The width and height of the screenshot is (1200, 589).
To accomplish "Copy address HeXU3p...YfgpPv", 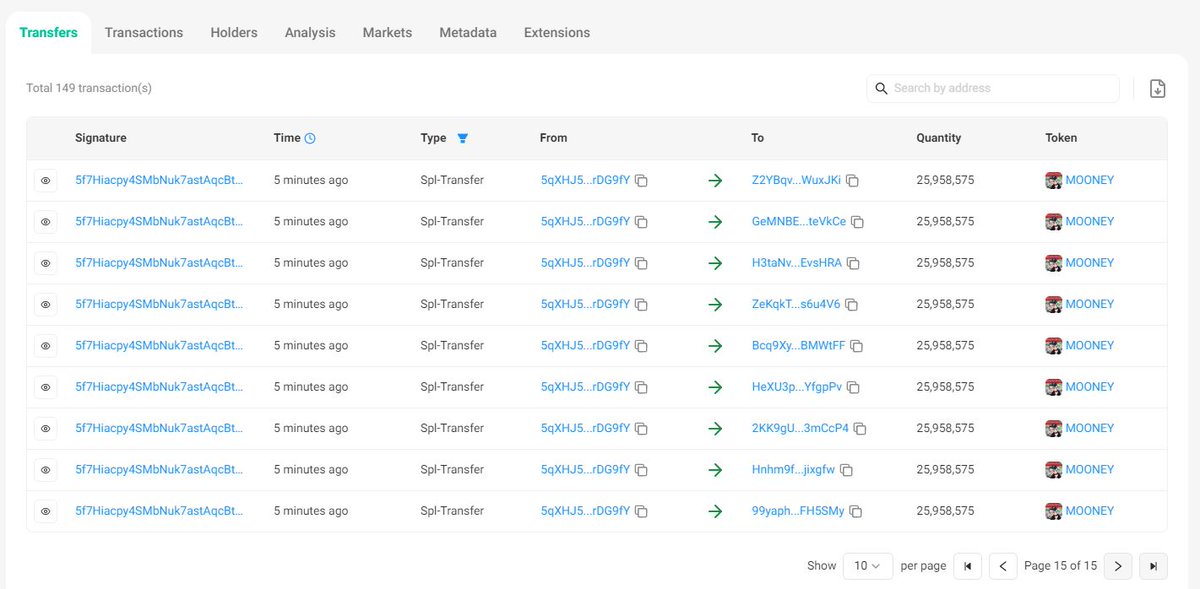I will (854, 387).
